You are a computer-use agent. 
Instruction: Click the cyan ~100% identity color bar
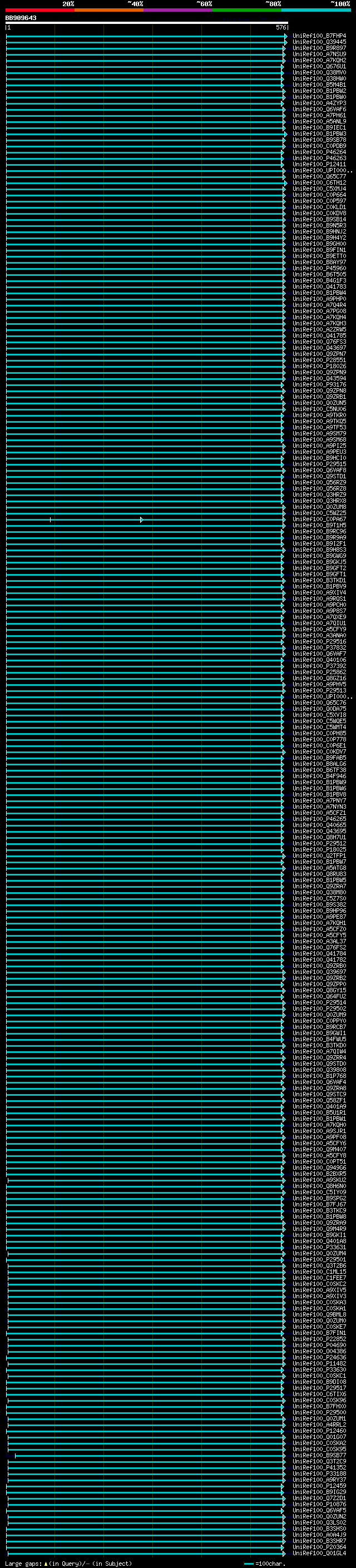pos(316,11)
